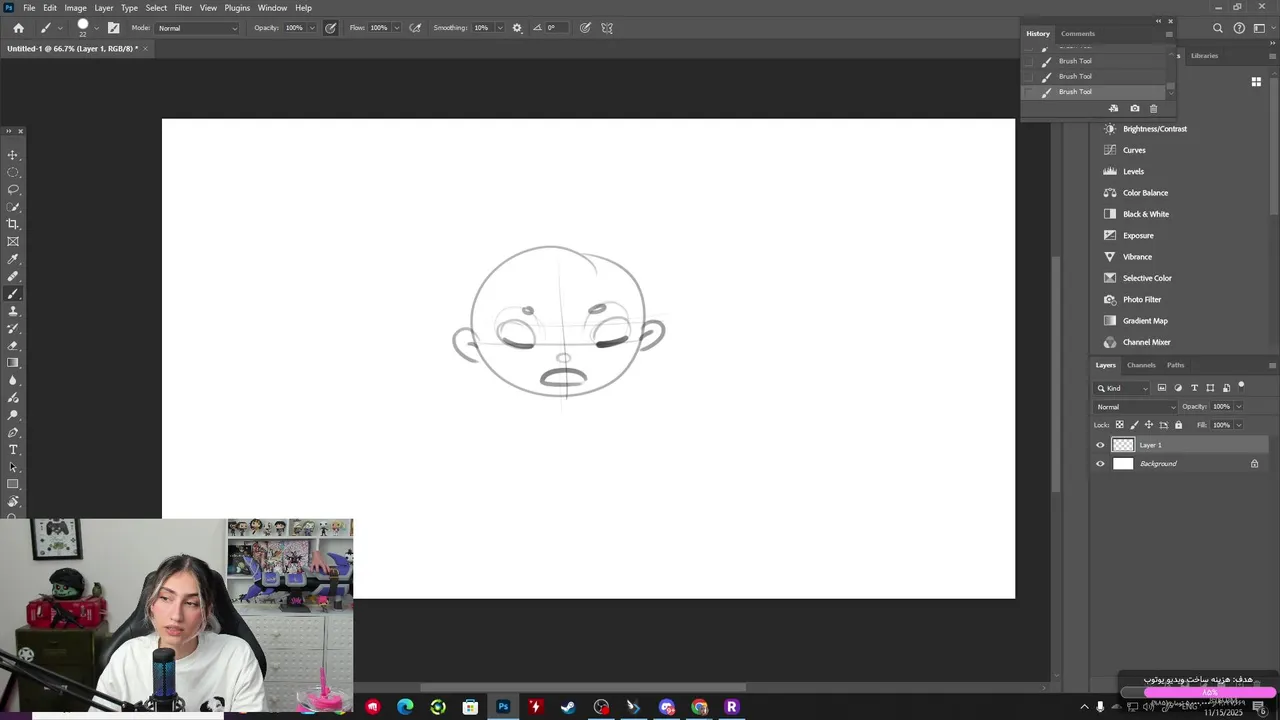1280x720 pixels.
Task: Select the Eyedropper tool
Action: point(13,259)
